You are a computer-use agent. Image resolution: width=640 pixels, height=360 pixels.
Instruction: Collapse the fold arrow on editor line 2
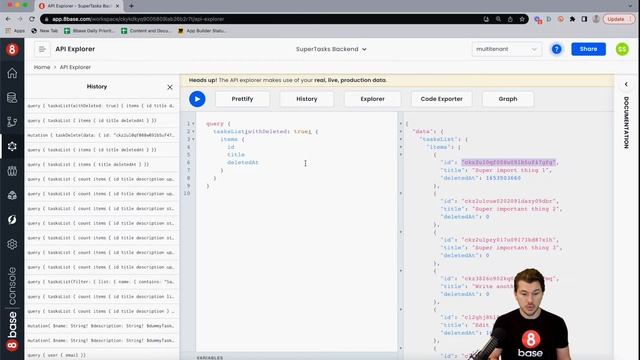[x=193, y=131]
